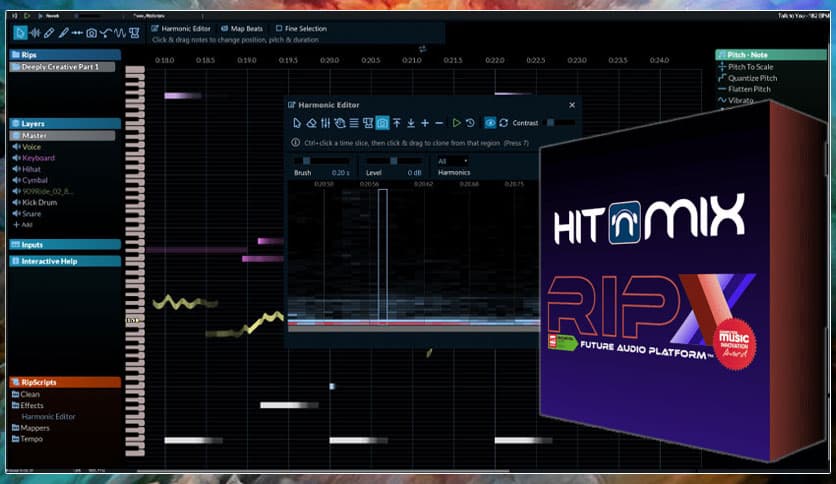Open the Tempo scripts folder

(x=27, y=439)
